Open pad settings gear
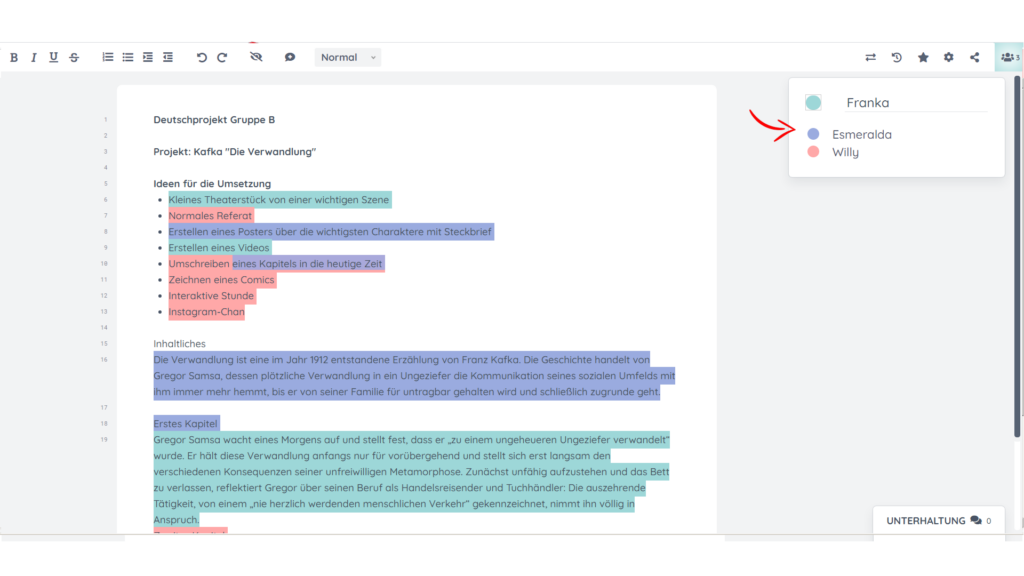This screenshot has width=1024, height=576. click(949, 57)
